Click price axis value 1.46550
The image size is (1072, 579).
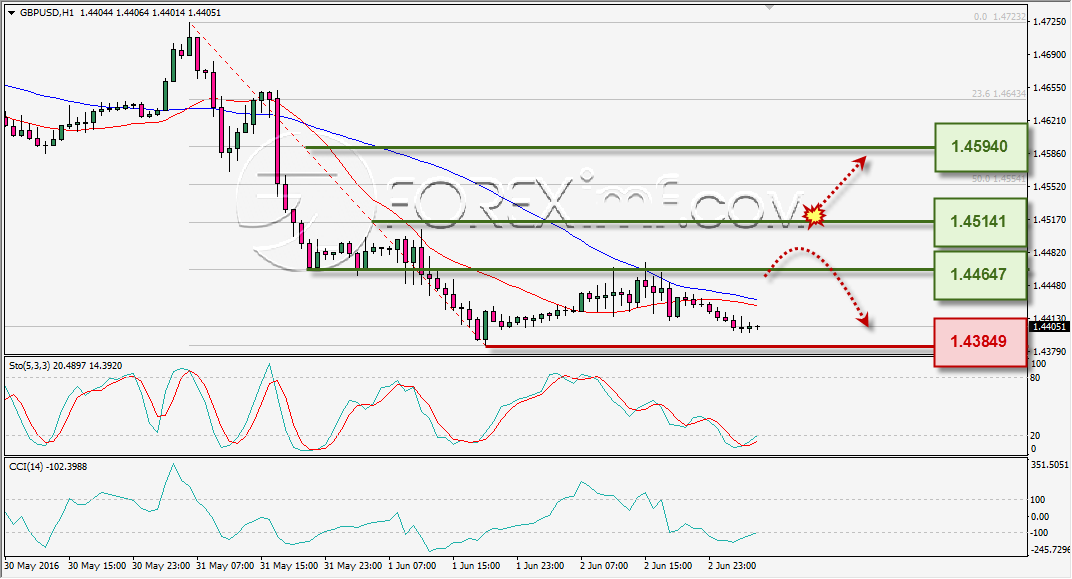tap(1049, 87)
